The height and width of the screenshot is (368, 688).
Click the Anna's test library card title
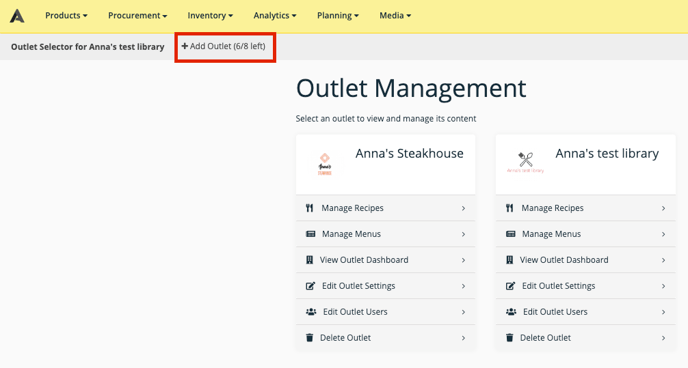pyautogui.click(x=607, y=154)
